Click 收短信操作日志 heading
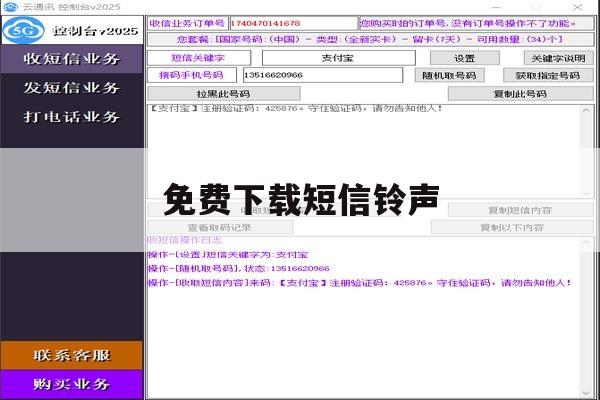The width and height of the screenshot is (600, 400). click(185, 240)
